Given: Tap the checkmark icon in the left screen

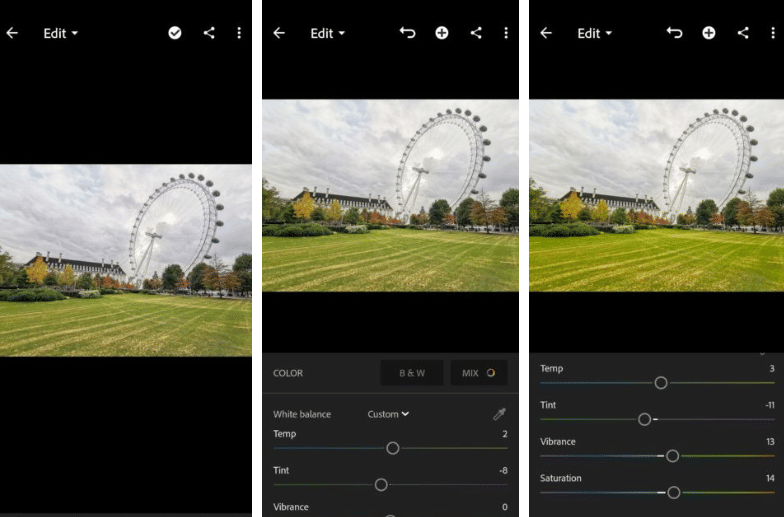Looking at the screenshot, I should tap(175, 33).
